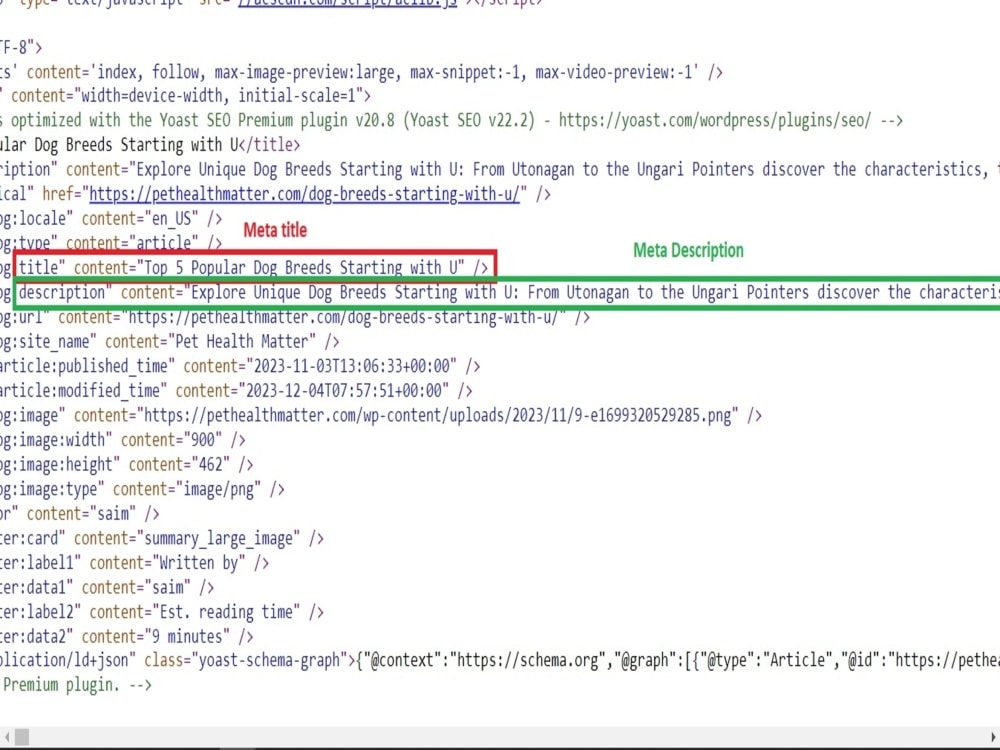Click the horizontal scrollbar thumb

[x=22, y=737]
